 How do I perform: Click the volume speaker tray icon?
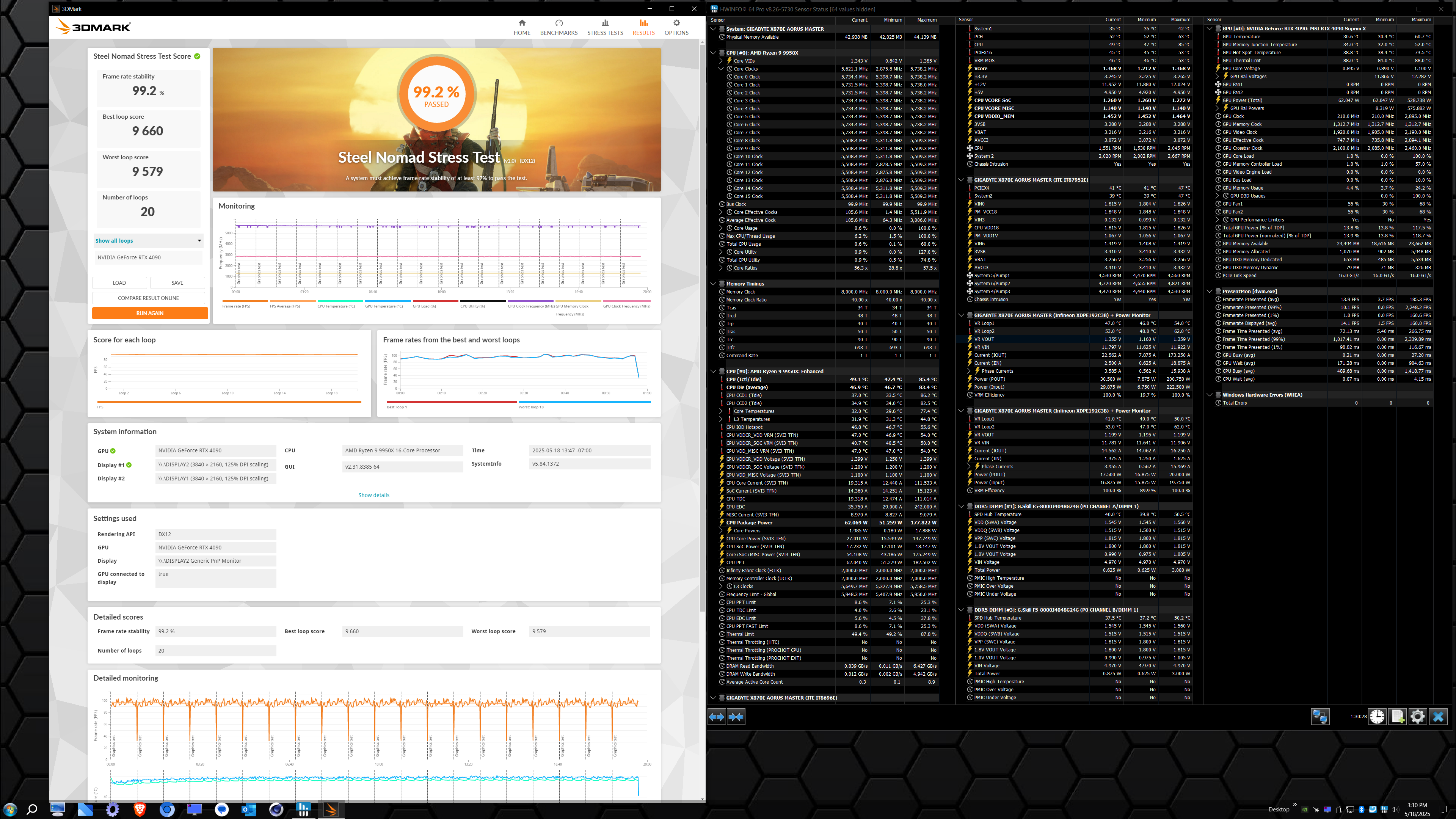coord(1395,810)
